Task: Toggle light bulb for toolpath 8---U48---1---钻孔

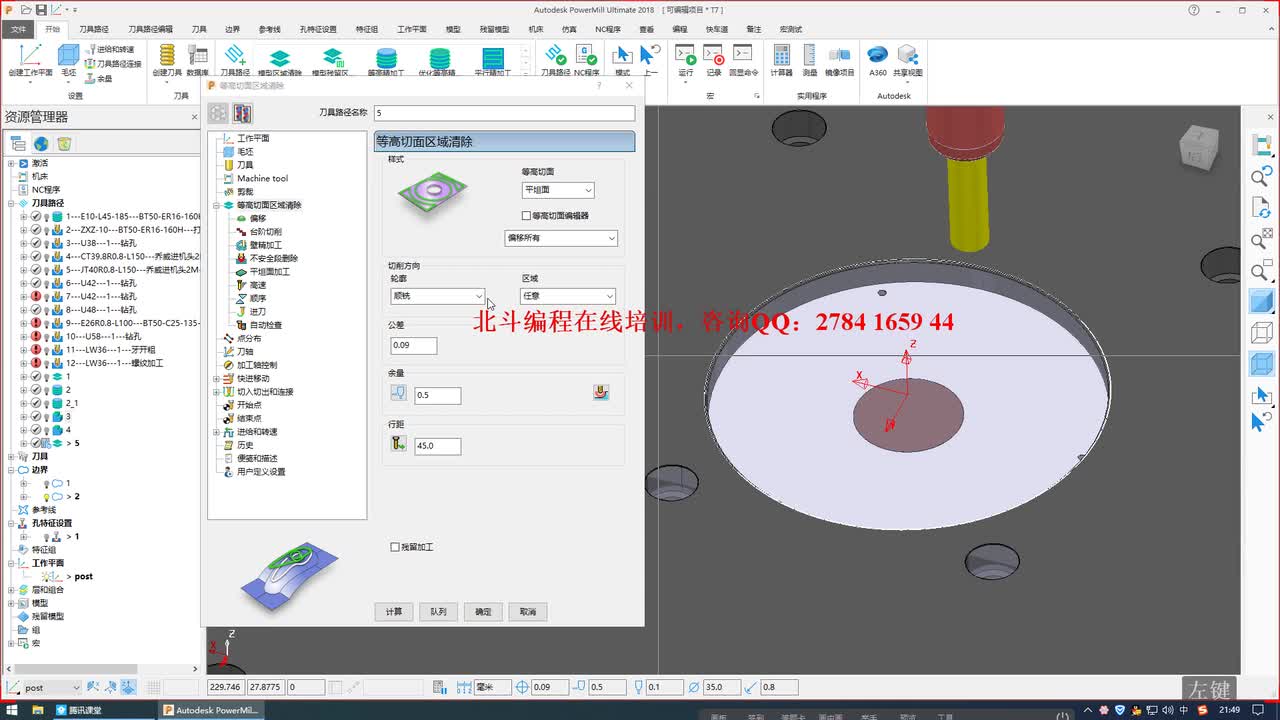Action: click(x=46, y=310)
